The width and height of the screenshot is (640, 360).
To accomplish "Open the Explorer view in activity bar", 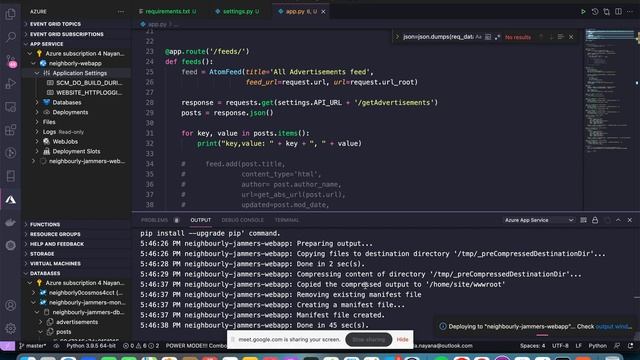I will pos(11,14).
